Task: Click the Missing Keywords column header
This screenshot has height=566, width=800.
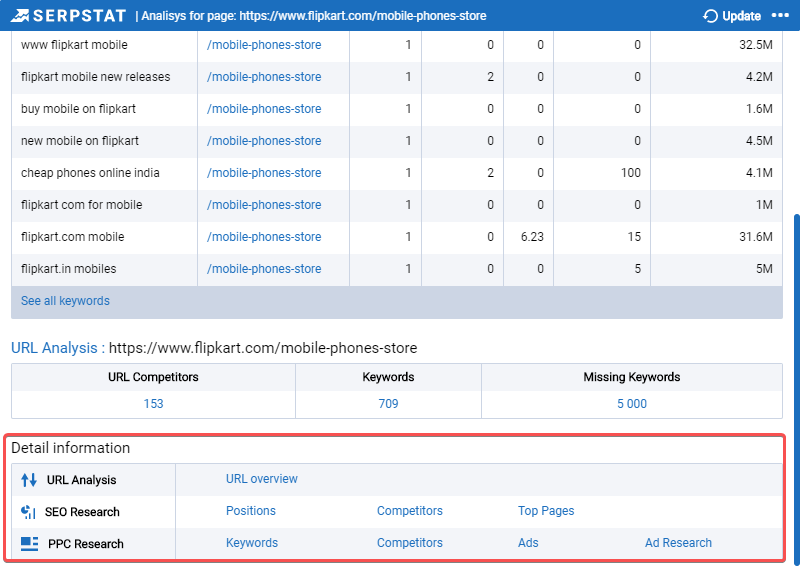Action: (x=632, y=377)
